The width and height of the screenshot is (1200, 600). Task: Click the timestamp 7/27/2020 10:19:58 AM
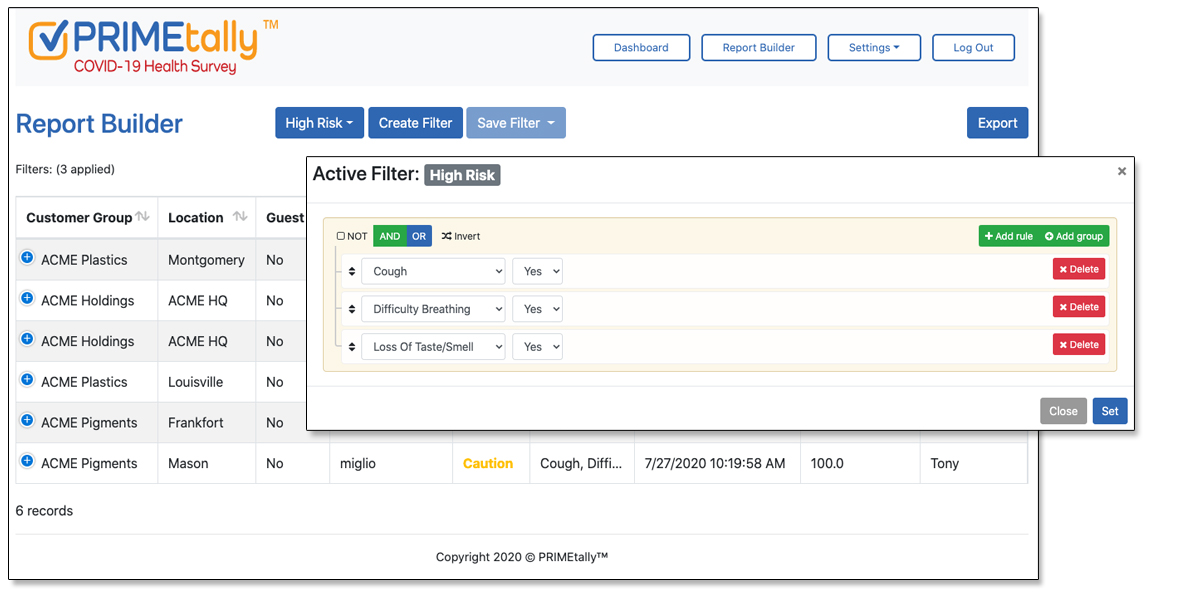(715, 464)
